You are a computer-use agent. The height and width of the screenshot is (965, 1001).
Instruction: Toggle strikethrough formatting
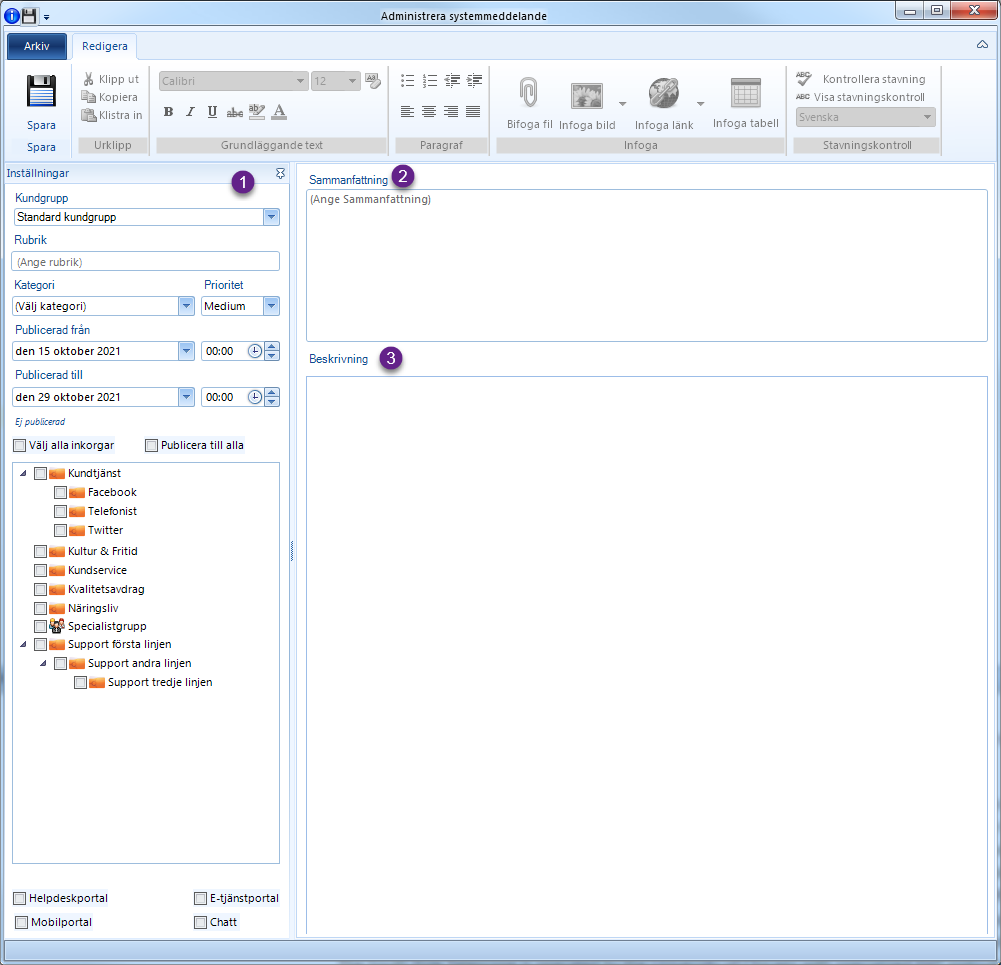coord(234,112)
